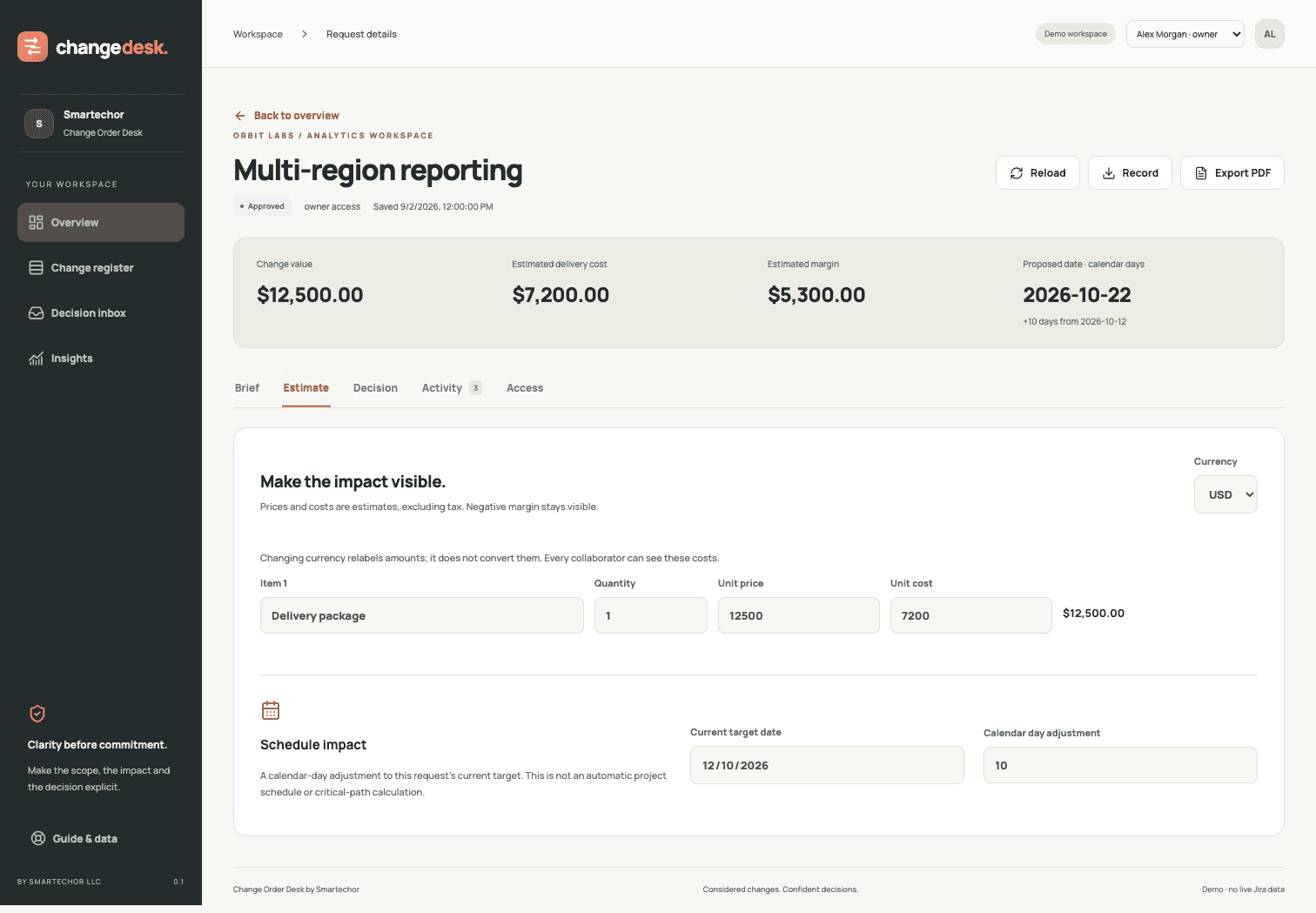Select the Estimate tab

point(306,388)
